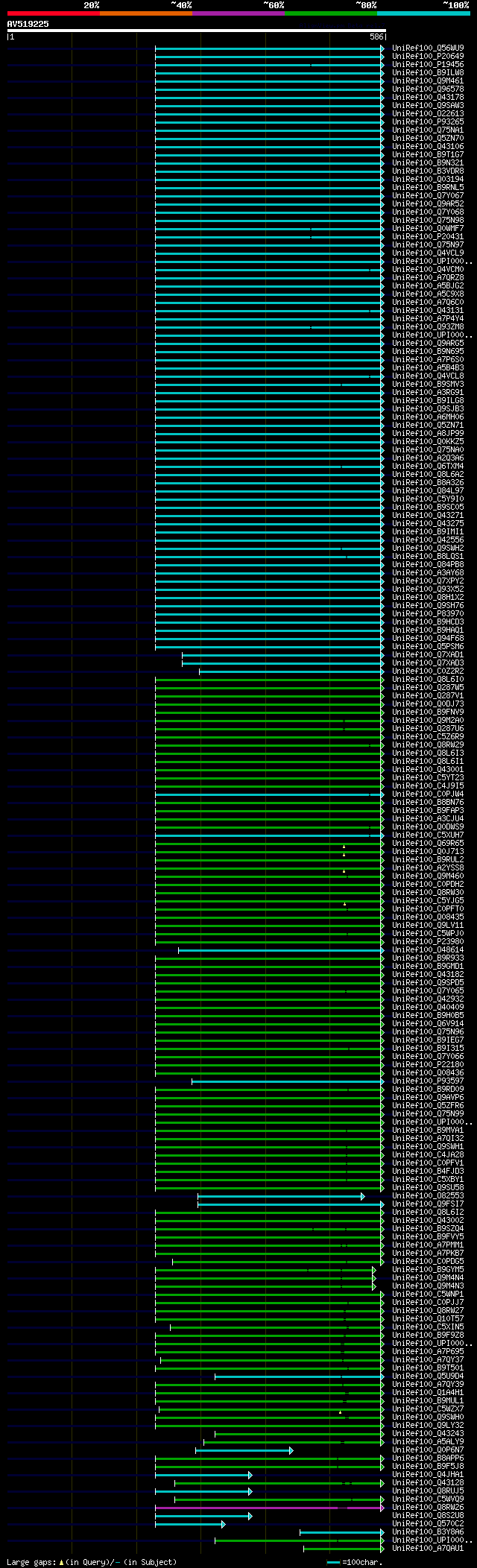This screenshot has height=1568, width=477.
Task: Click the UniRef100_C5YJG5 label
Action: coord(428,900)
